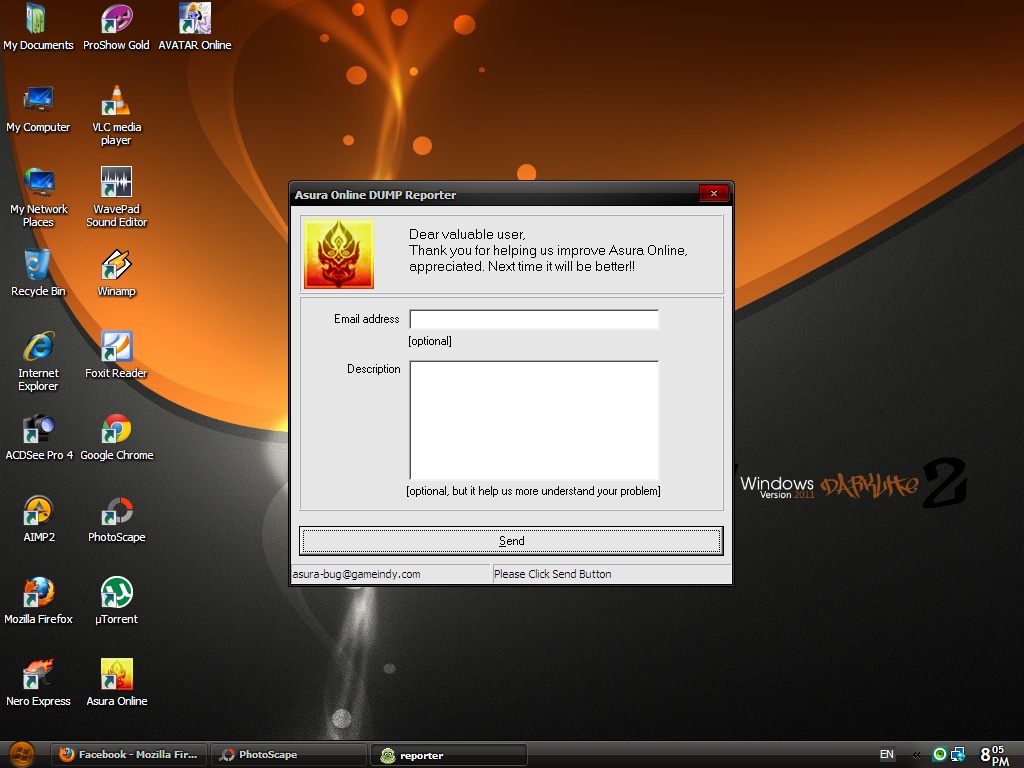This screenshot has width=1024, height=768.
Task: Open the My Documents desktop icon
Action: [x=38, y=27]
